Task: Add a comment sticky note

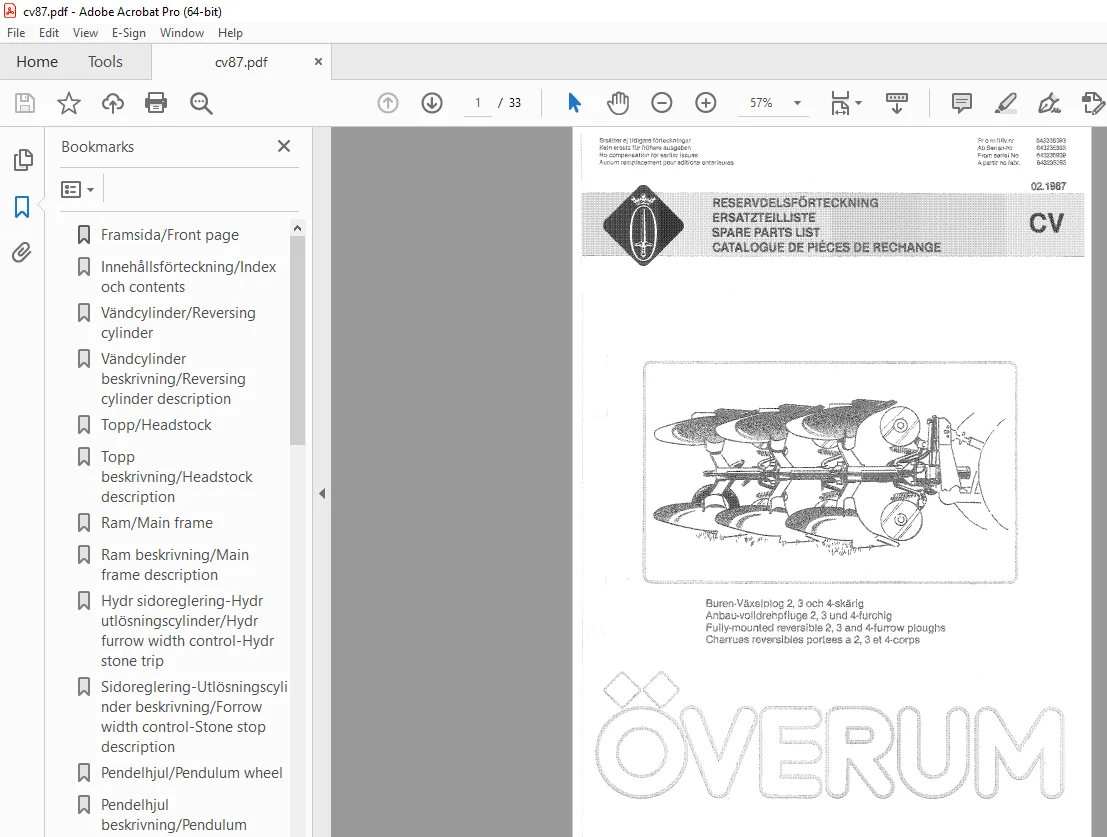Action: [x=962, y=103]
